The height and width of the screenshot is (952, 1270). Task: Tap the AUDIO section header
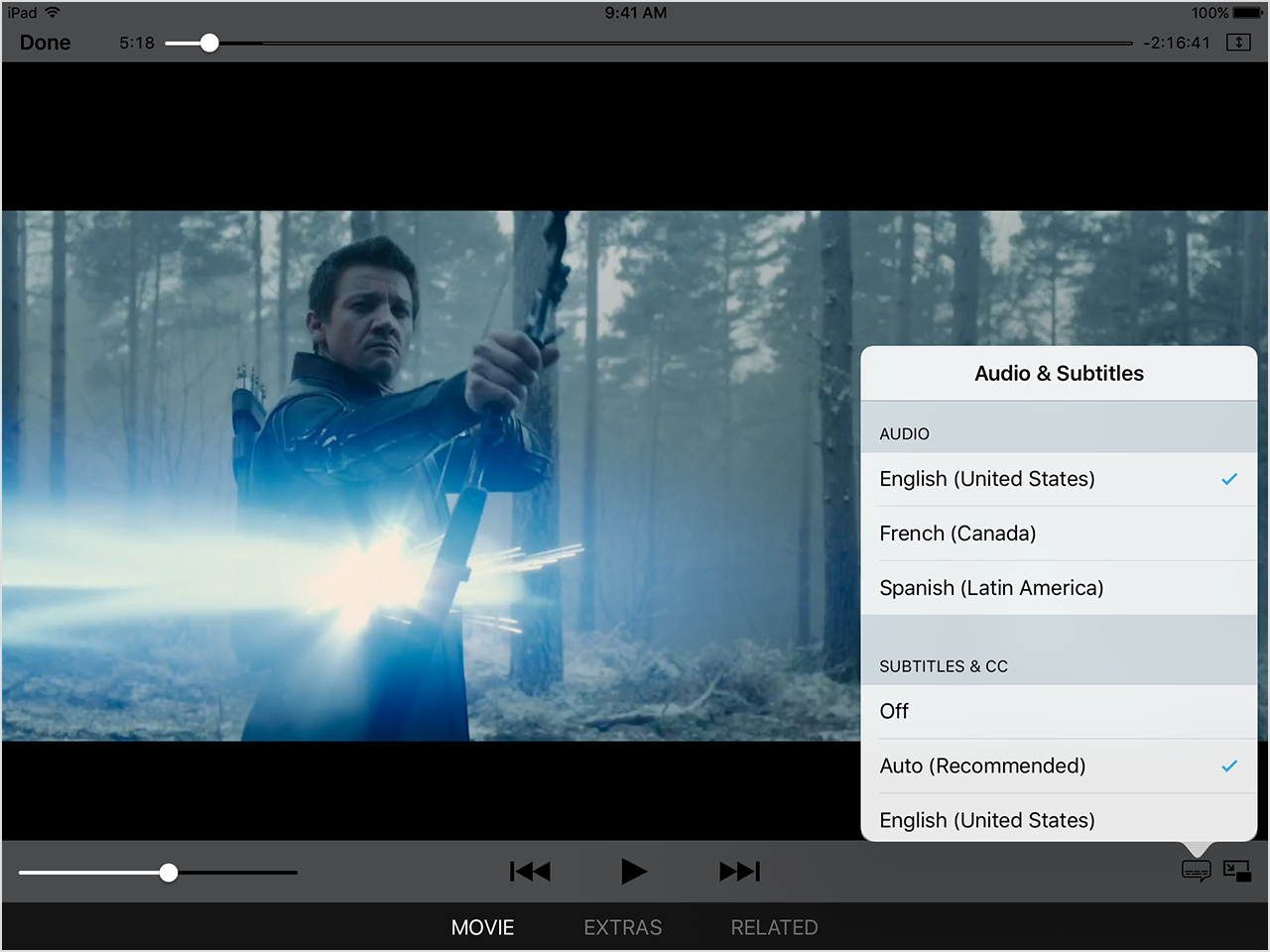coord(905,434)
